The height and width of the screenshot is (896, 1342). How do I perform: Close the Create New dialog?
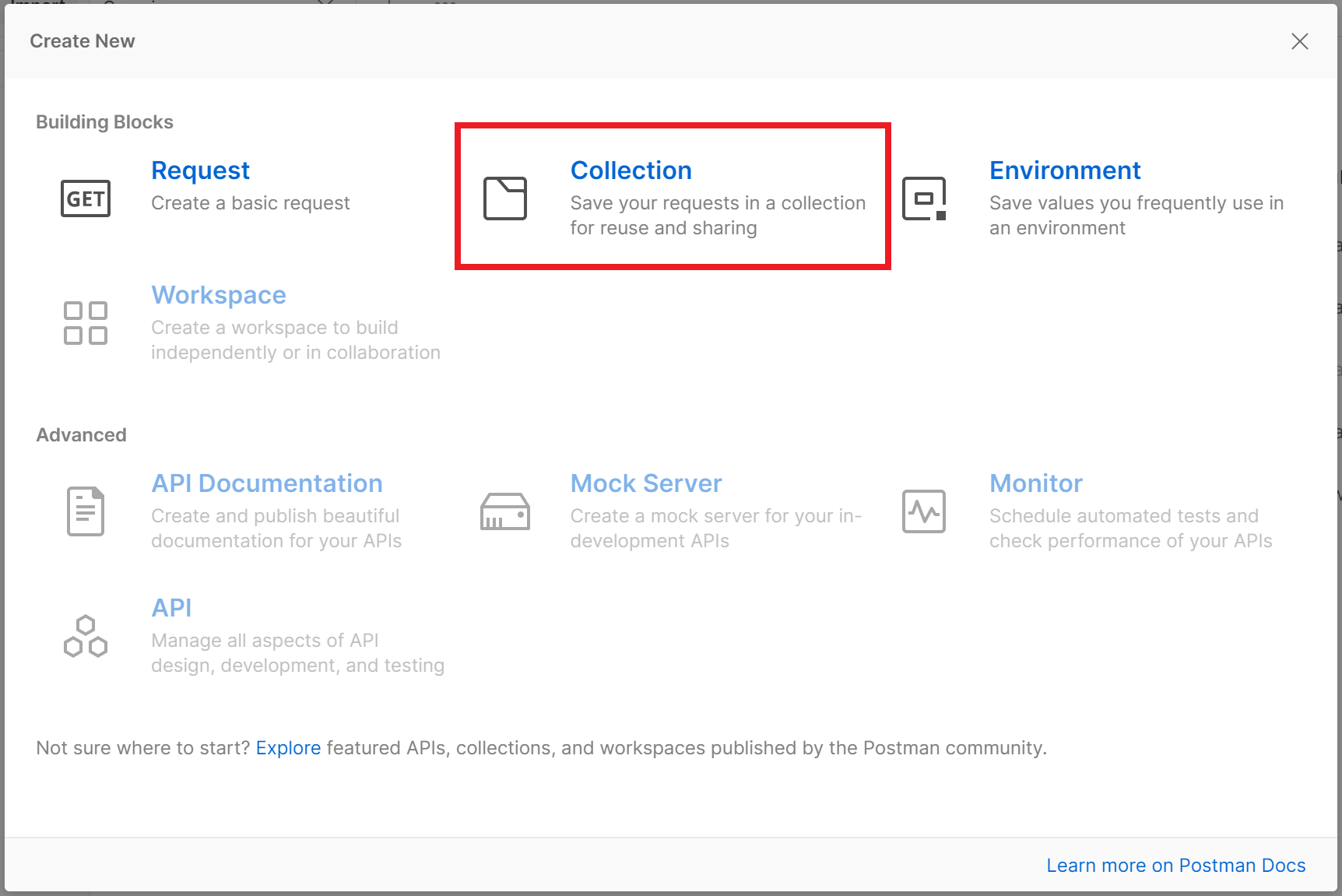tap(1300, 41)
